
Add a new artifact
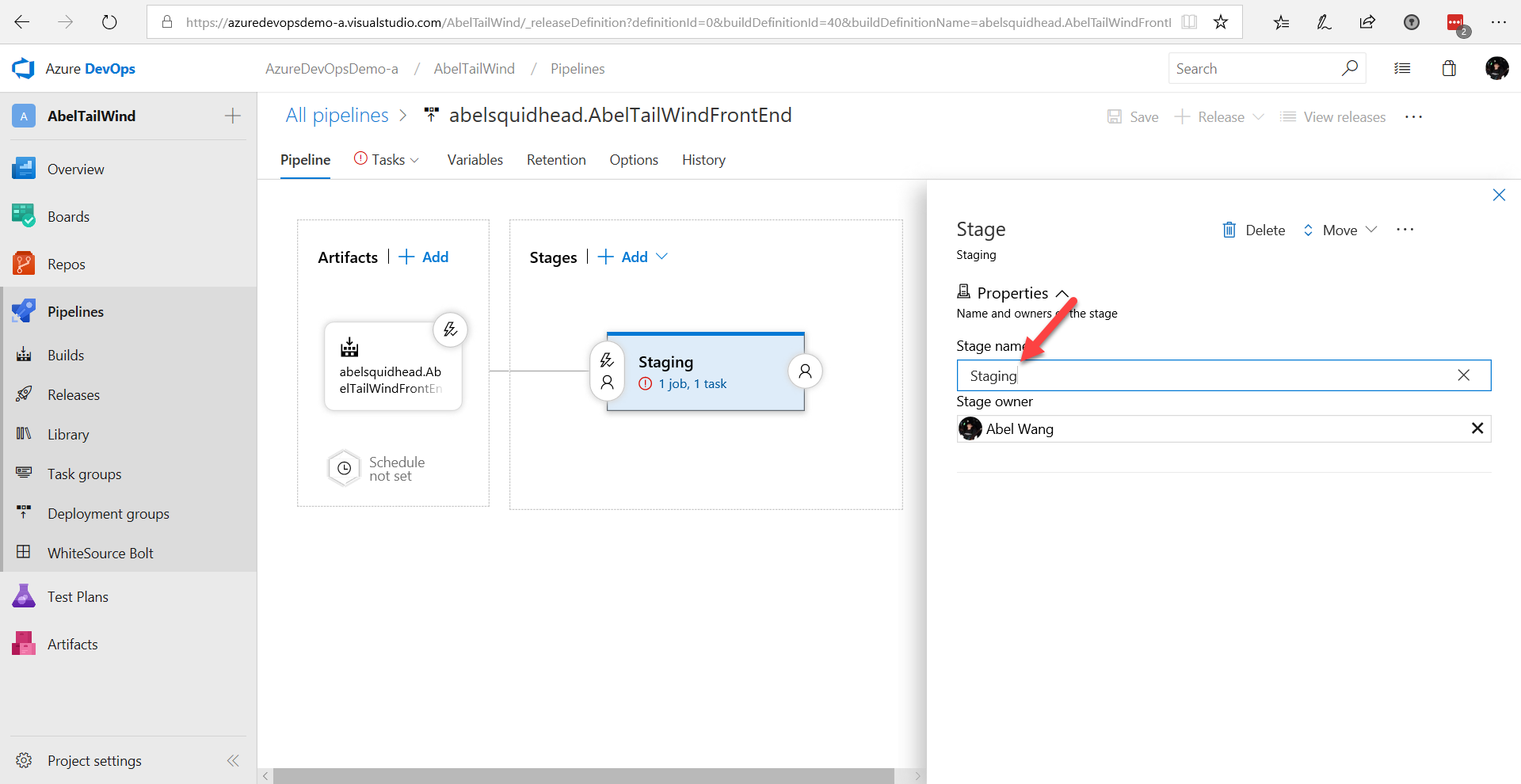[424, 257]
